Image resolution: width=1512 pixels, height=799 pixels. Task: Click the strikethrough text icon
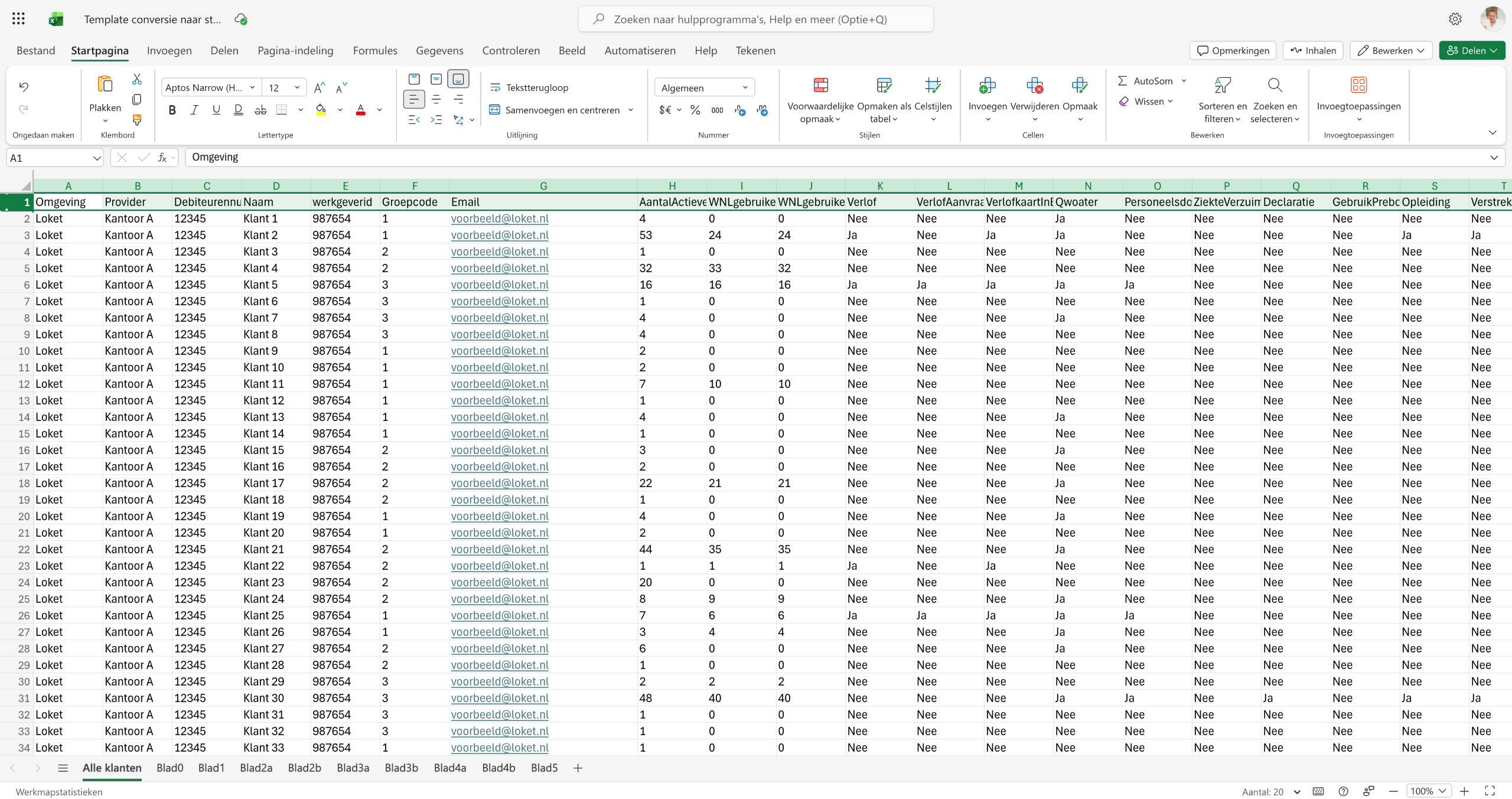(x=260, y=110)
